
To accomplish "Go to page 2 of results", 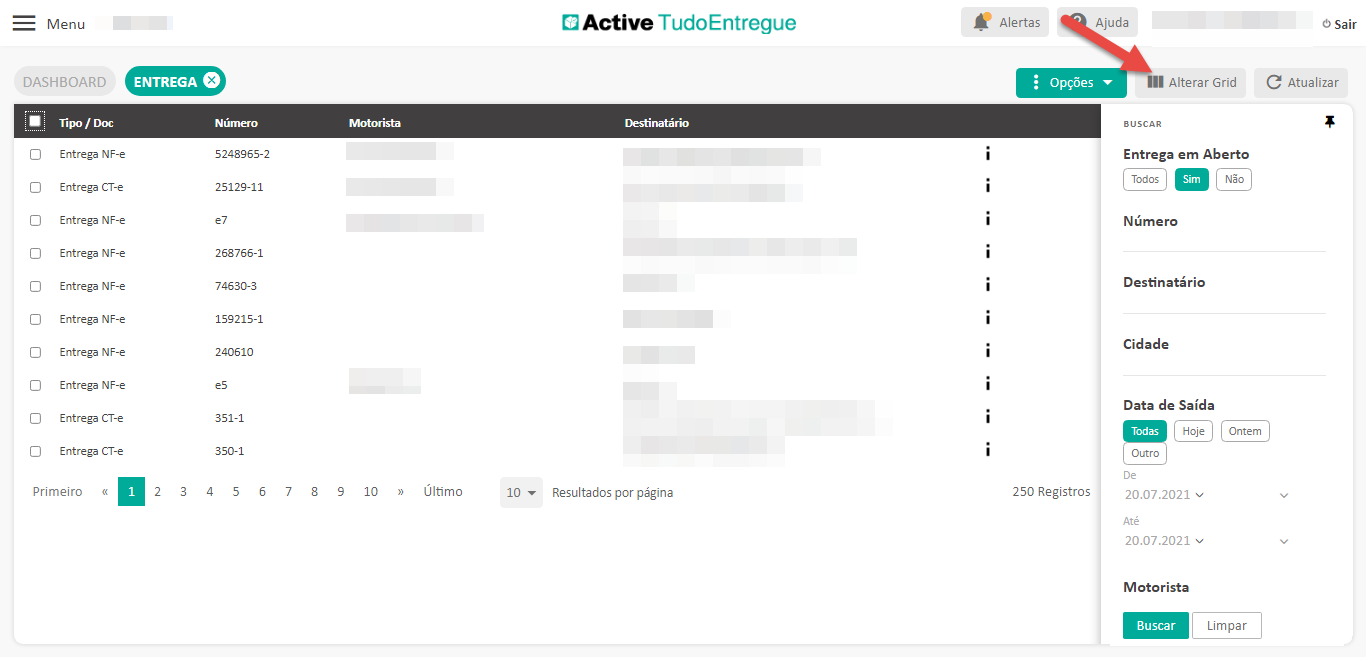I will click(157, 492).
